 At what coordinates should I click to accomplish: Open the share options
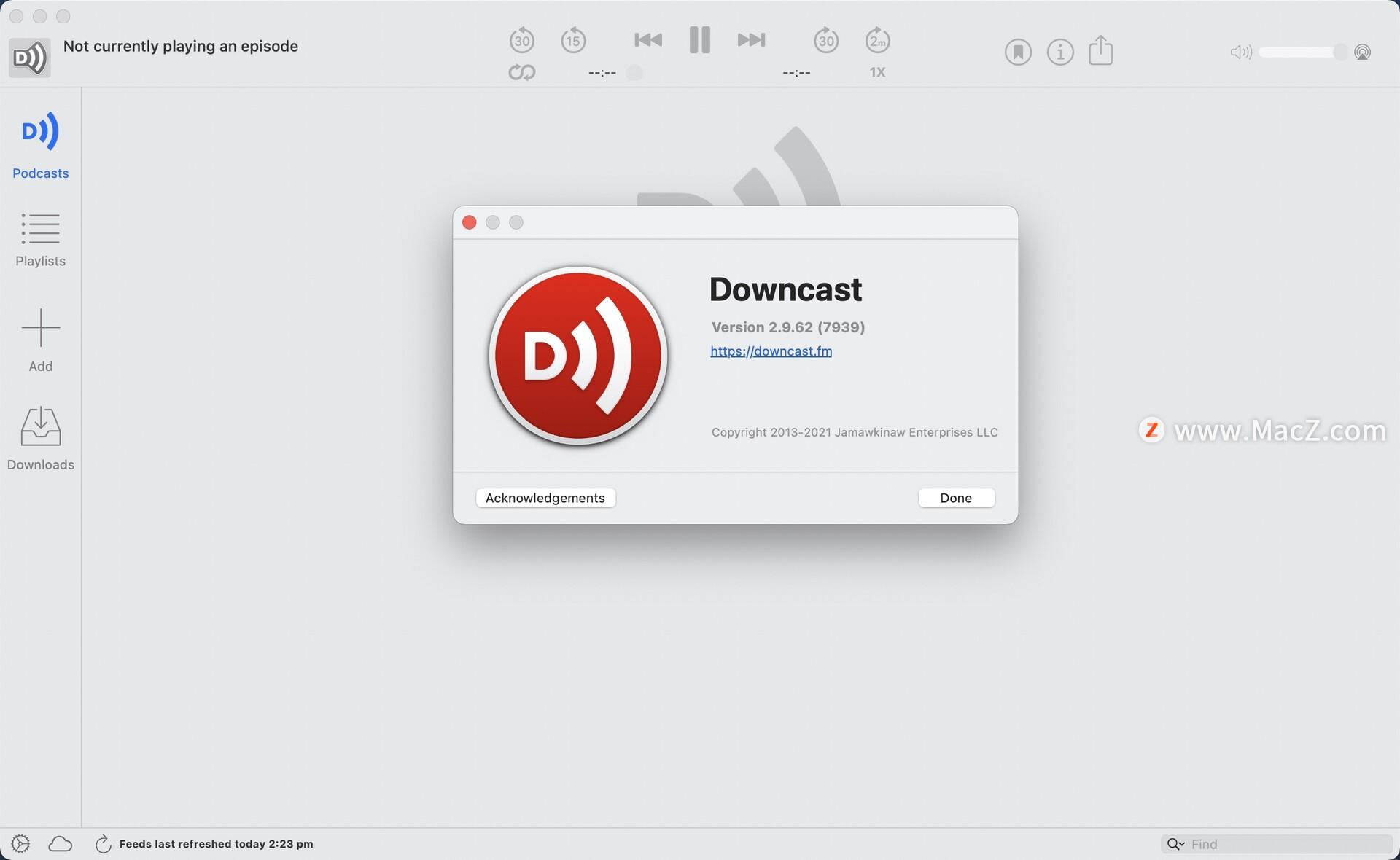click(1101, 51)
